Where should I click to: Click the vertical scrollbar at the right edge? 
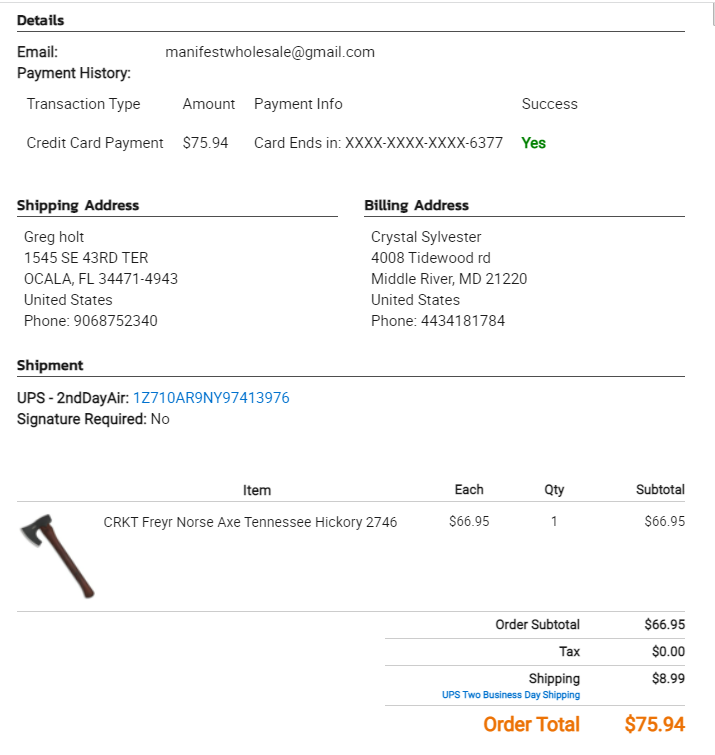click(714, 14)
